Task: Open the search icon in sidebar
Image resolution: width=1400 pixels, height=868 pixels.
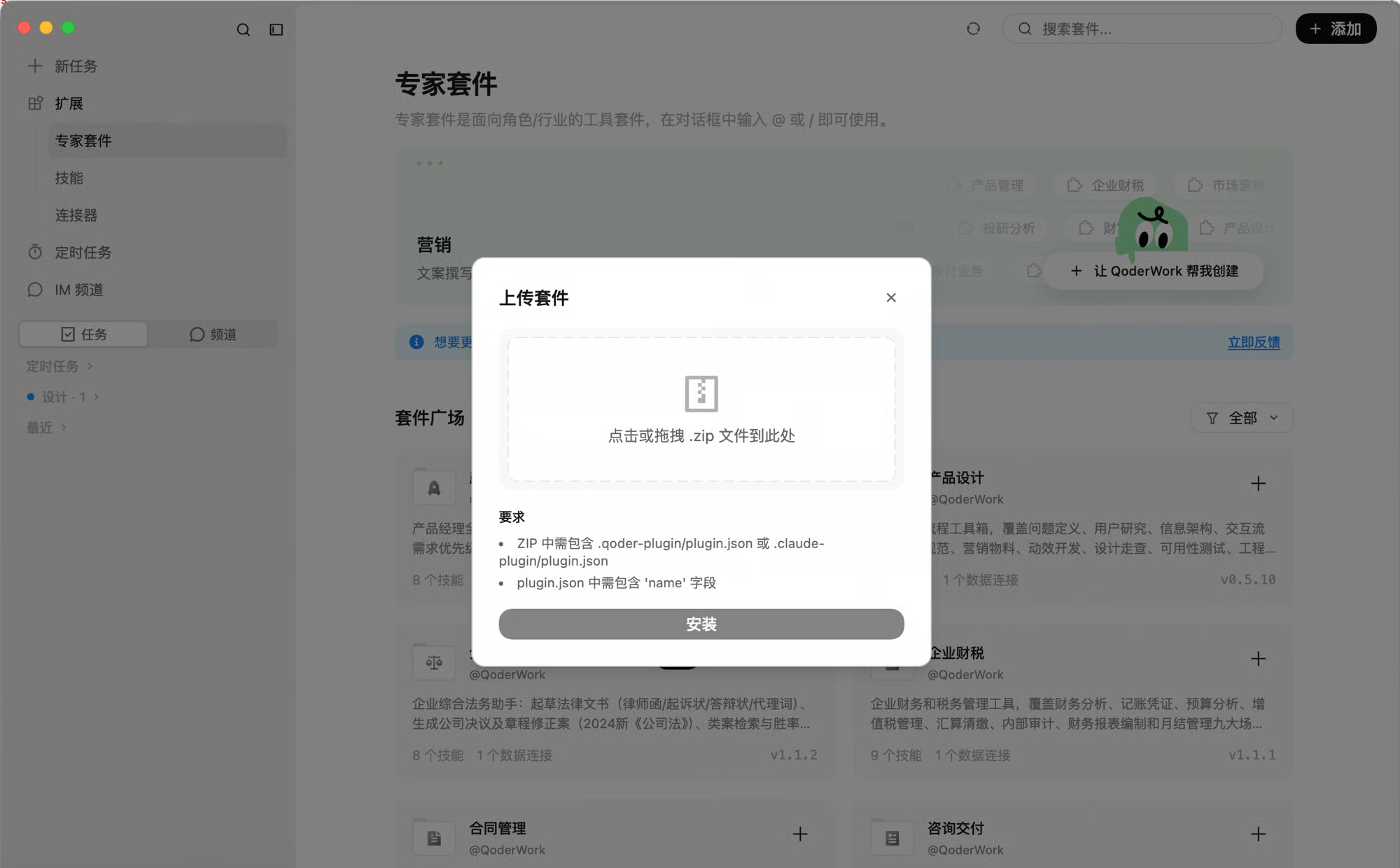Action: 243,29
